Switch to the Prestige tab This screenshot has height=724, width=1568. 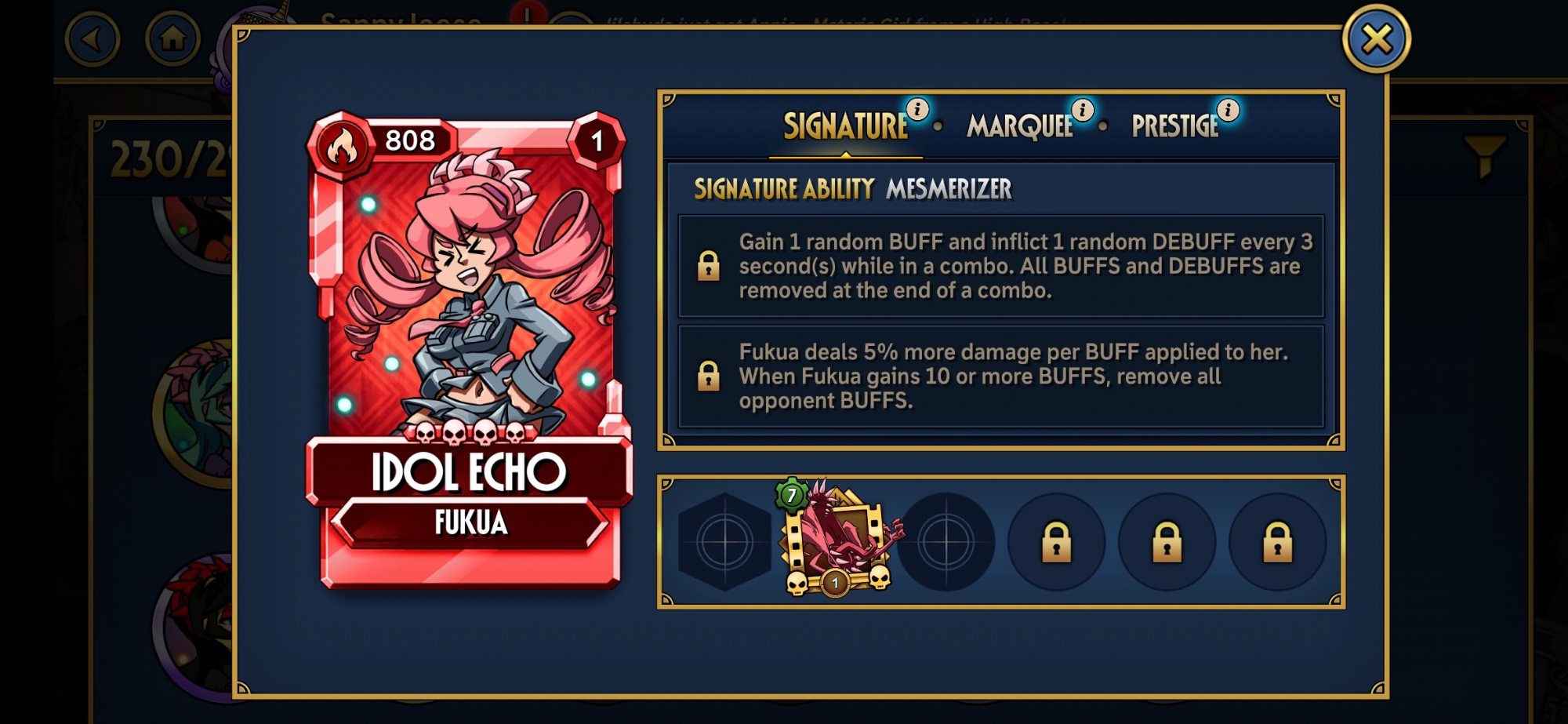click(x=1174, y=126)
